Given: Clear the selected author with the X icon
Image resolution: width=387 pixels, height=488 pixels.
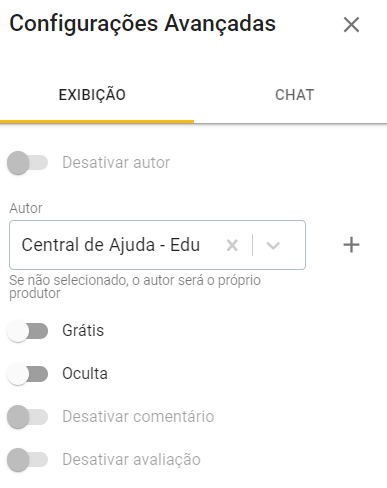Looking at the screenshot, I should tap(232, 245).
